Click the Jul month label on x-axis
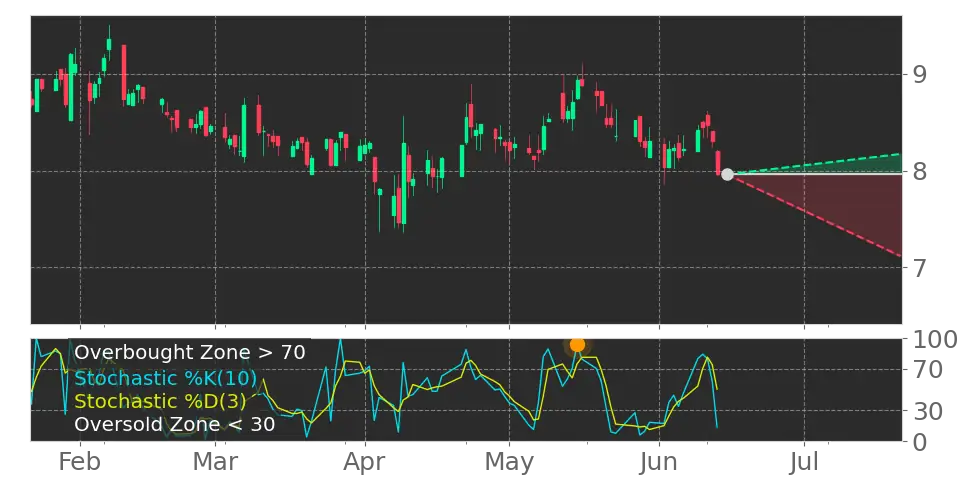 coord(805,462)
